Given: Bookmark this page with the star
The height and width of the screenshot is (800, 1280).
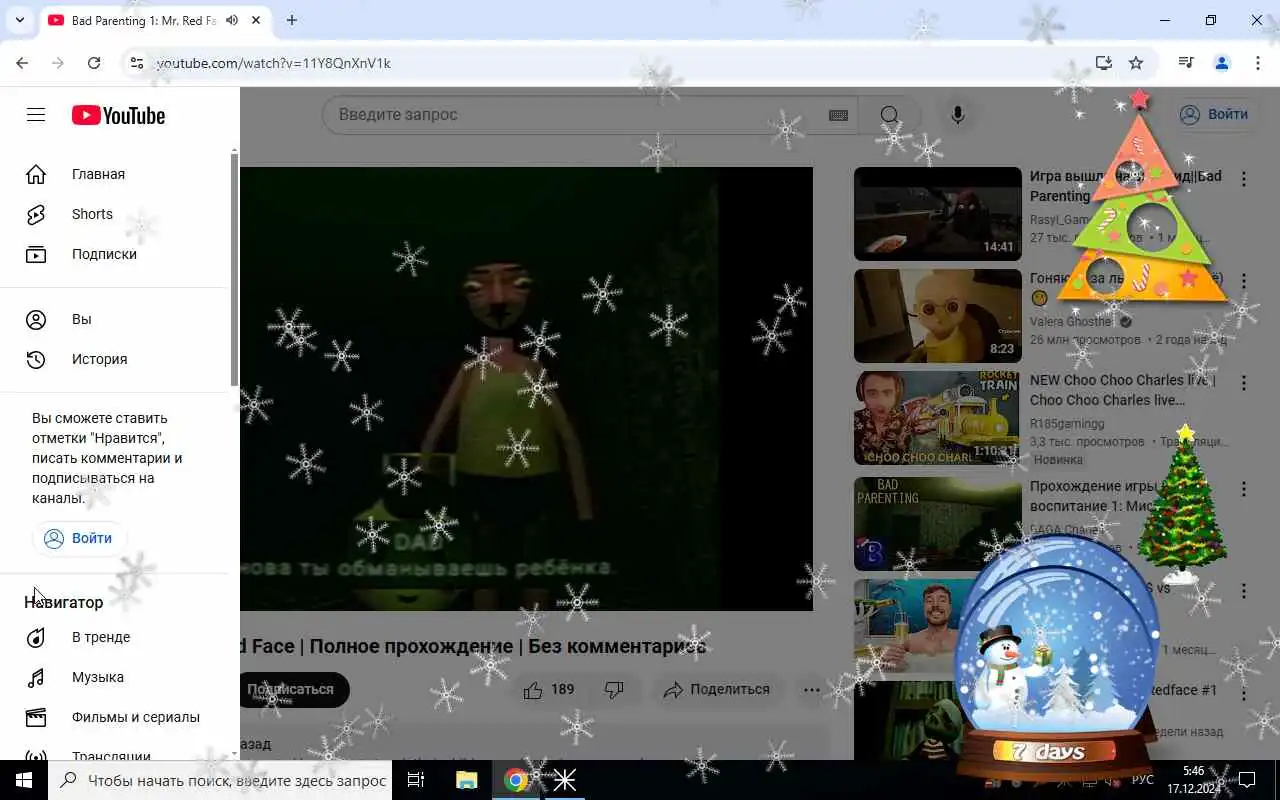Looking at the screenshot, I should (1136, 63).
